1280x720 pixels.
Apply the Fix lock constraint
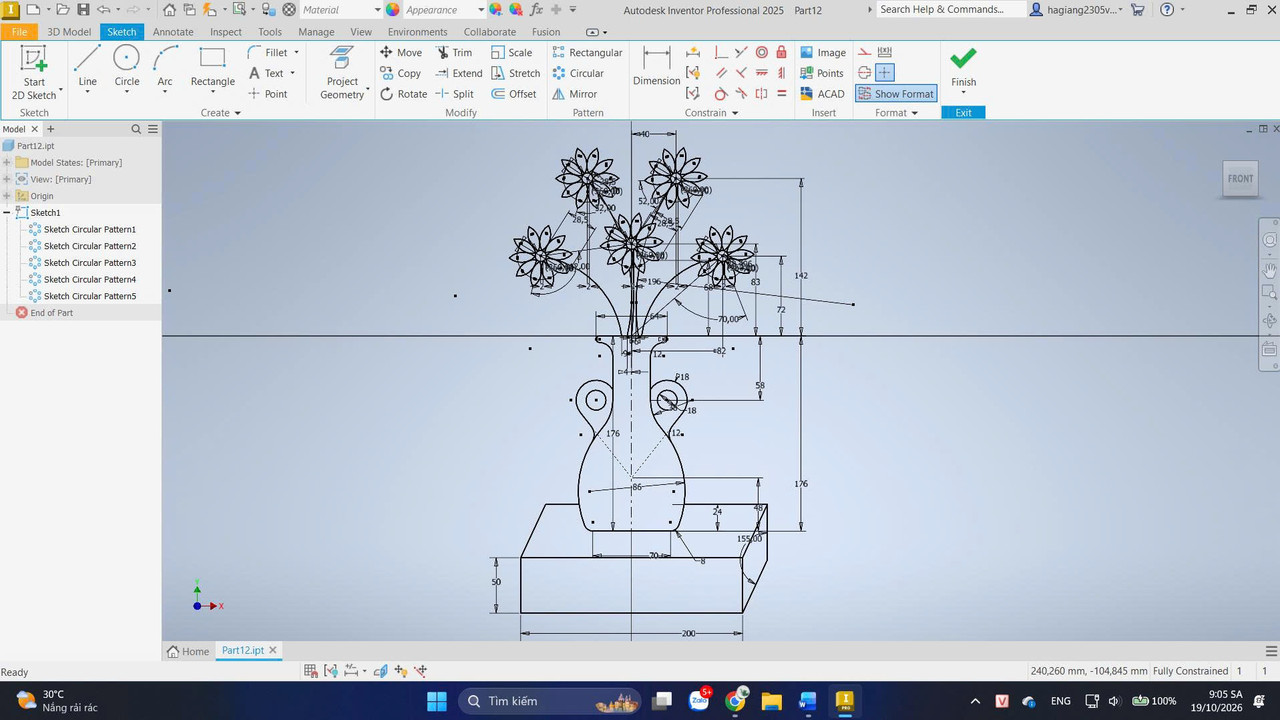[x=781, y=53]
